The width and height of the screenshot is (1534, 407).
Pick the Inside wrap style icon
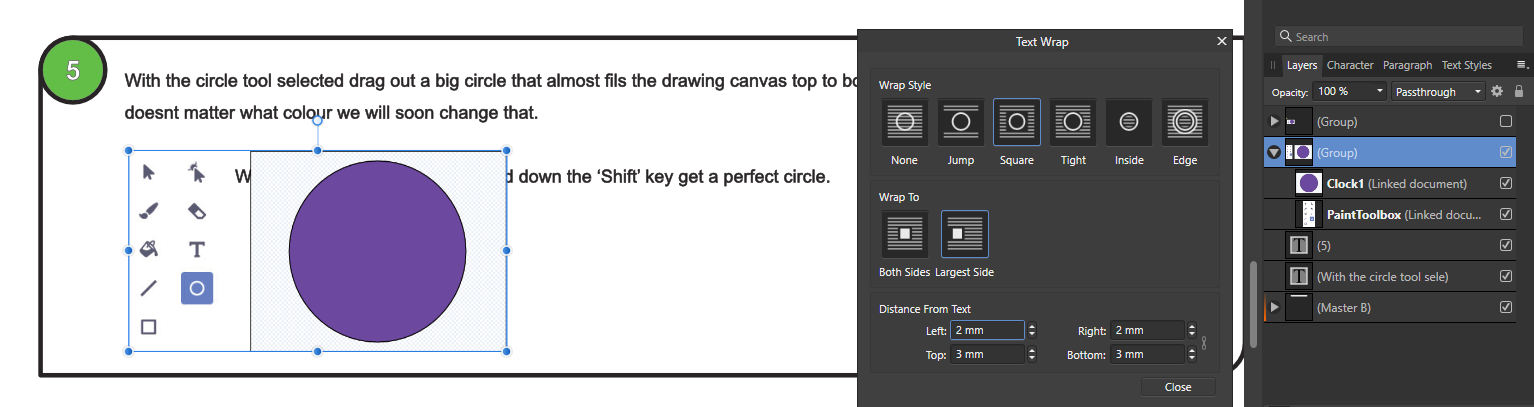[x=1129, y=122]
